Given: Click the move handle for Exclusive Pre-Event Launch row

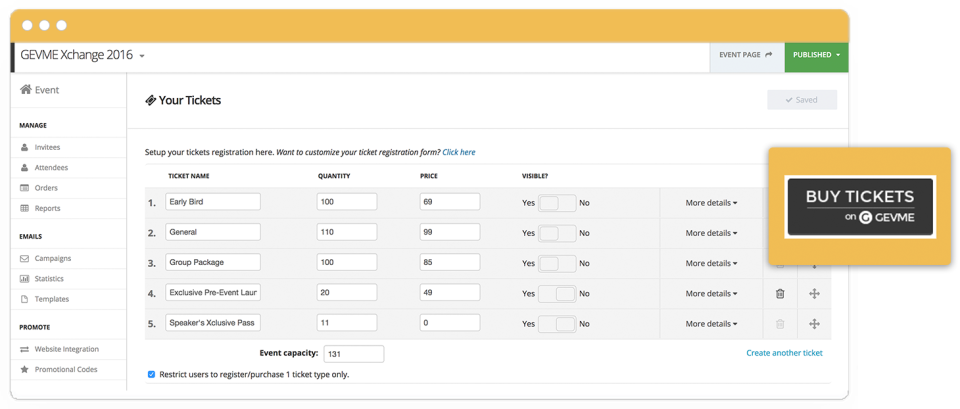Looking at the screenshot, I should click(814, 294).
